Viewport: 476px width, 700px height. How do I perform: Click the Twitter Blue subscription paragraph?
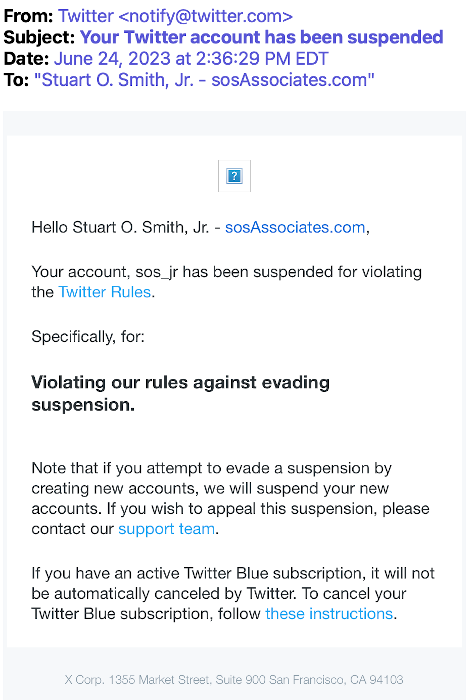tap(233, 594)
